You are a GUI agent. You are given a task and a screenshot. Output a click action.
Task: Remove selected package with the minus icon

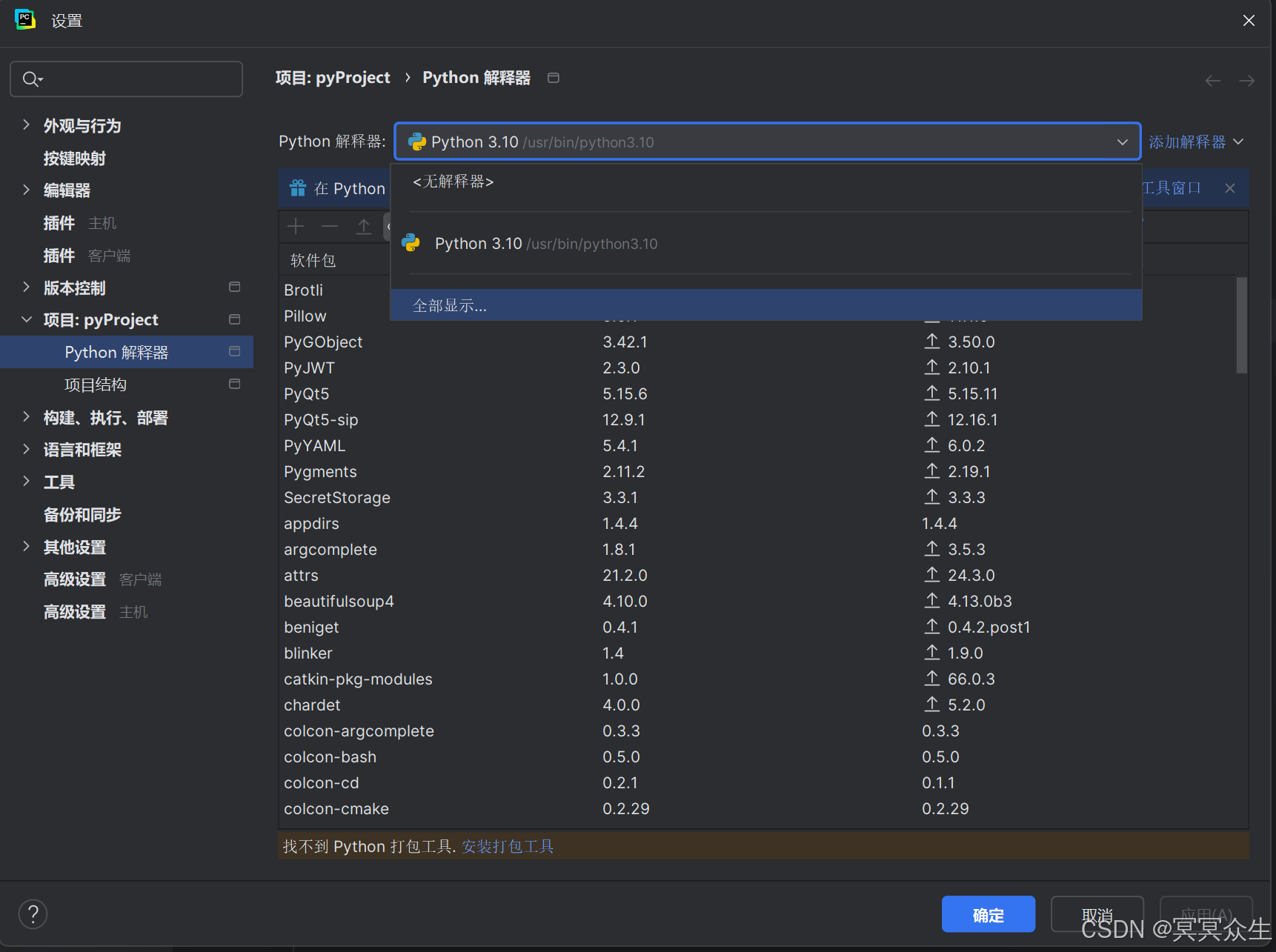coord(330,226)
